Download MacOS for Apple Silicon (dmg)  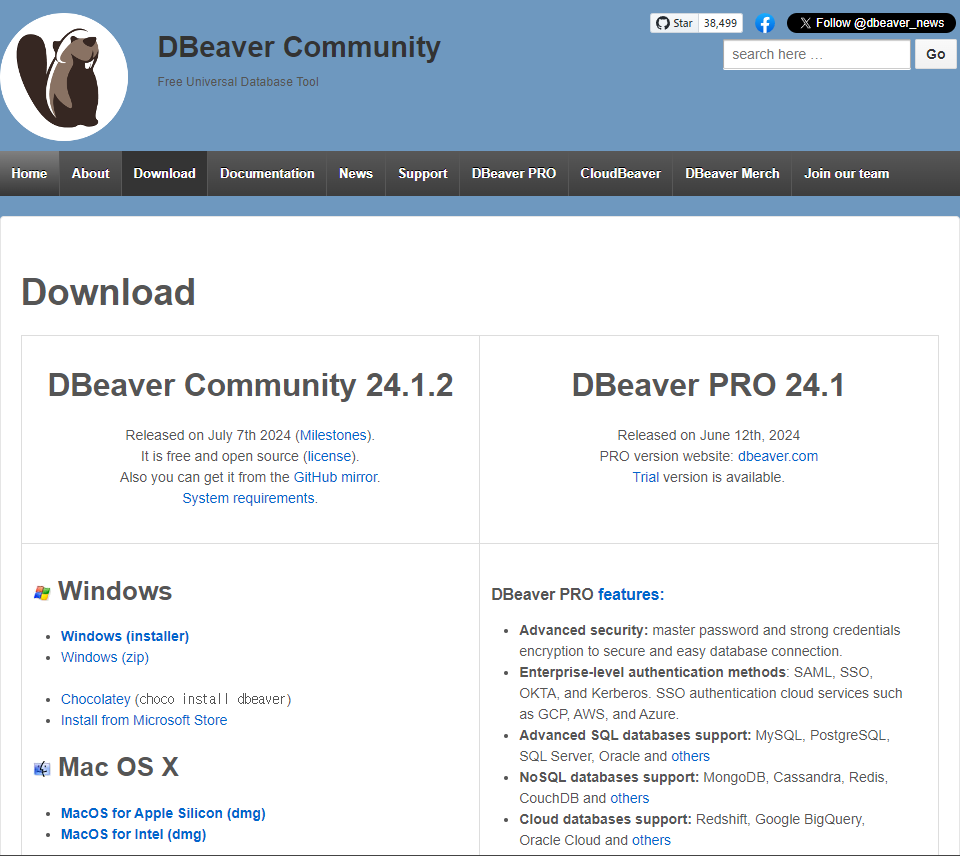click(x=163, y=813)
